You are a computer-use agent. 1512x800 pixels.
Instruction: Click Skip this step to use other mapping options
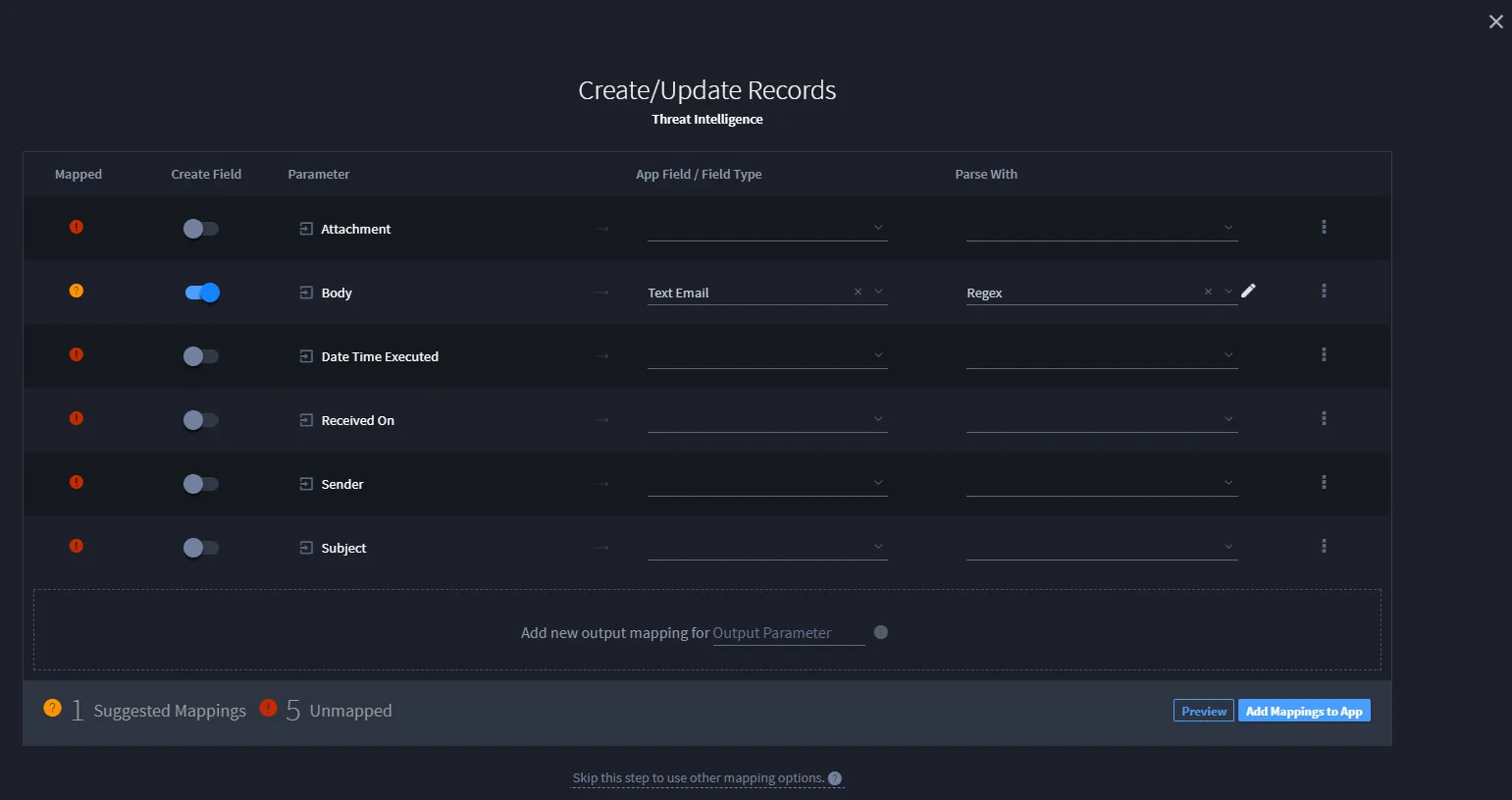(699, 778)
